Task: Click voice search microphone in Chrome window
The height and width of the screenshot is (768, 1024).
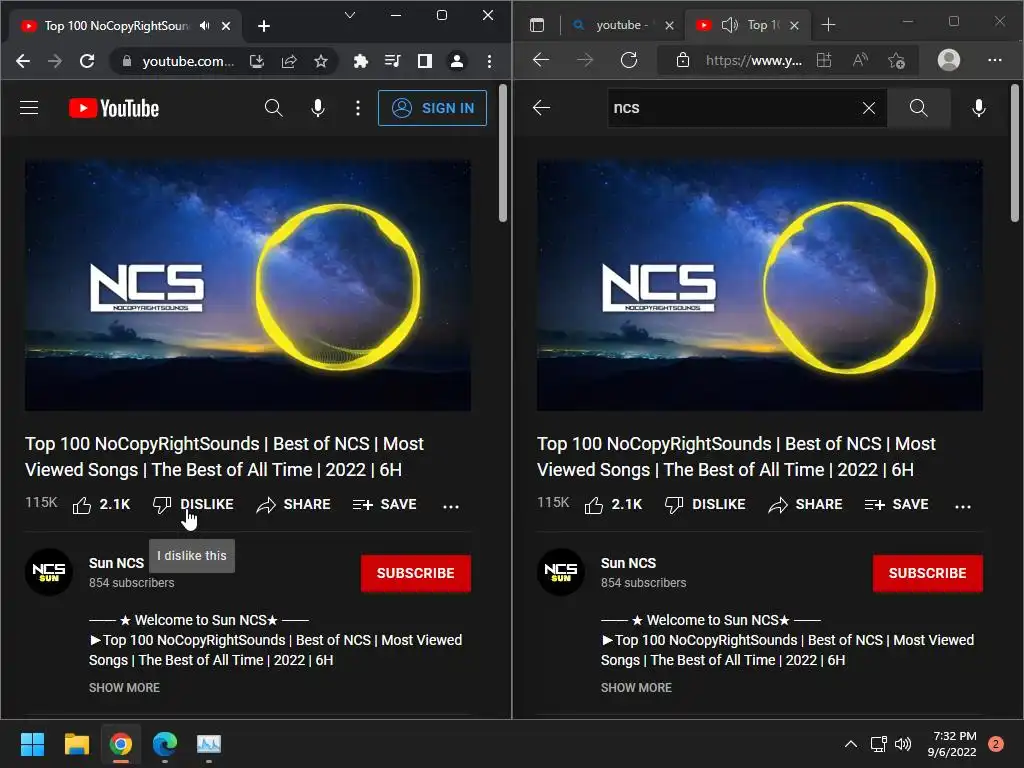Action: [x=318, y=108]
